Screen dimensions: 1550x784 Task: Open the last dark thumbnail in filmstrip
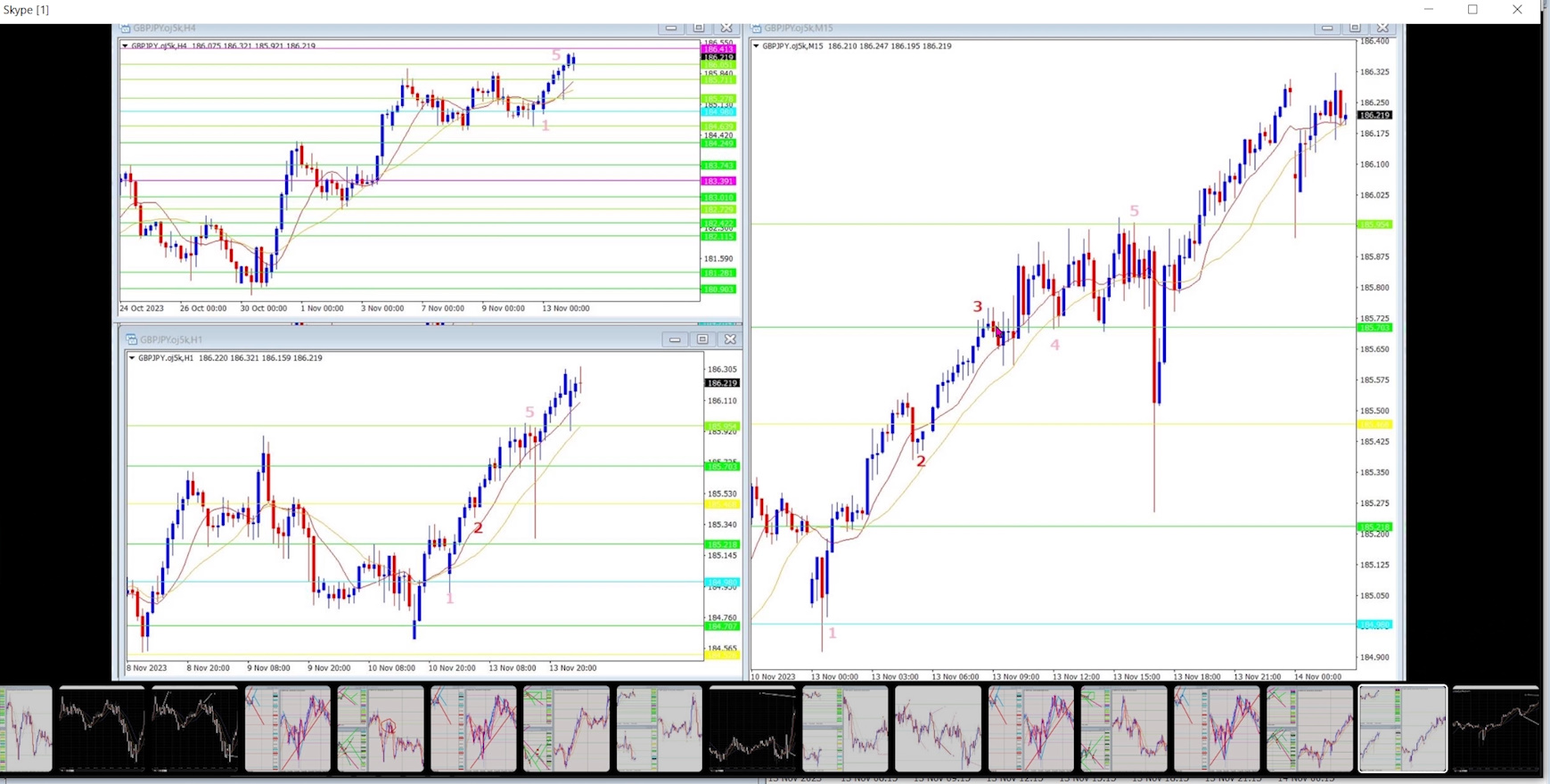[x=1495, y=728]
